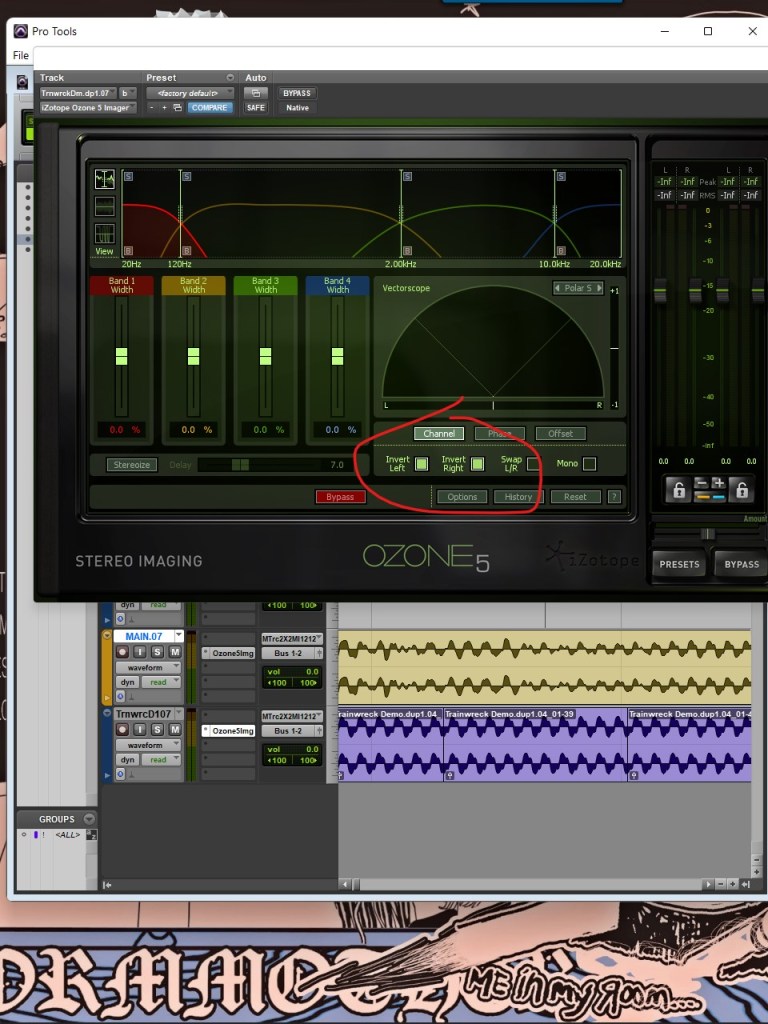Image resolution: width=768 pixels, height=1024 pixels.
Task: Click the automation enable icon under Auto
Action: click(x=256, y=93)
